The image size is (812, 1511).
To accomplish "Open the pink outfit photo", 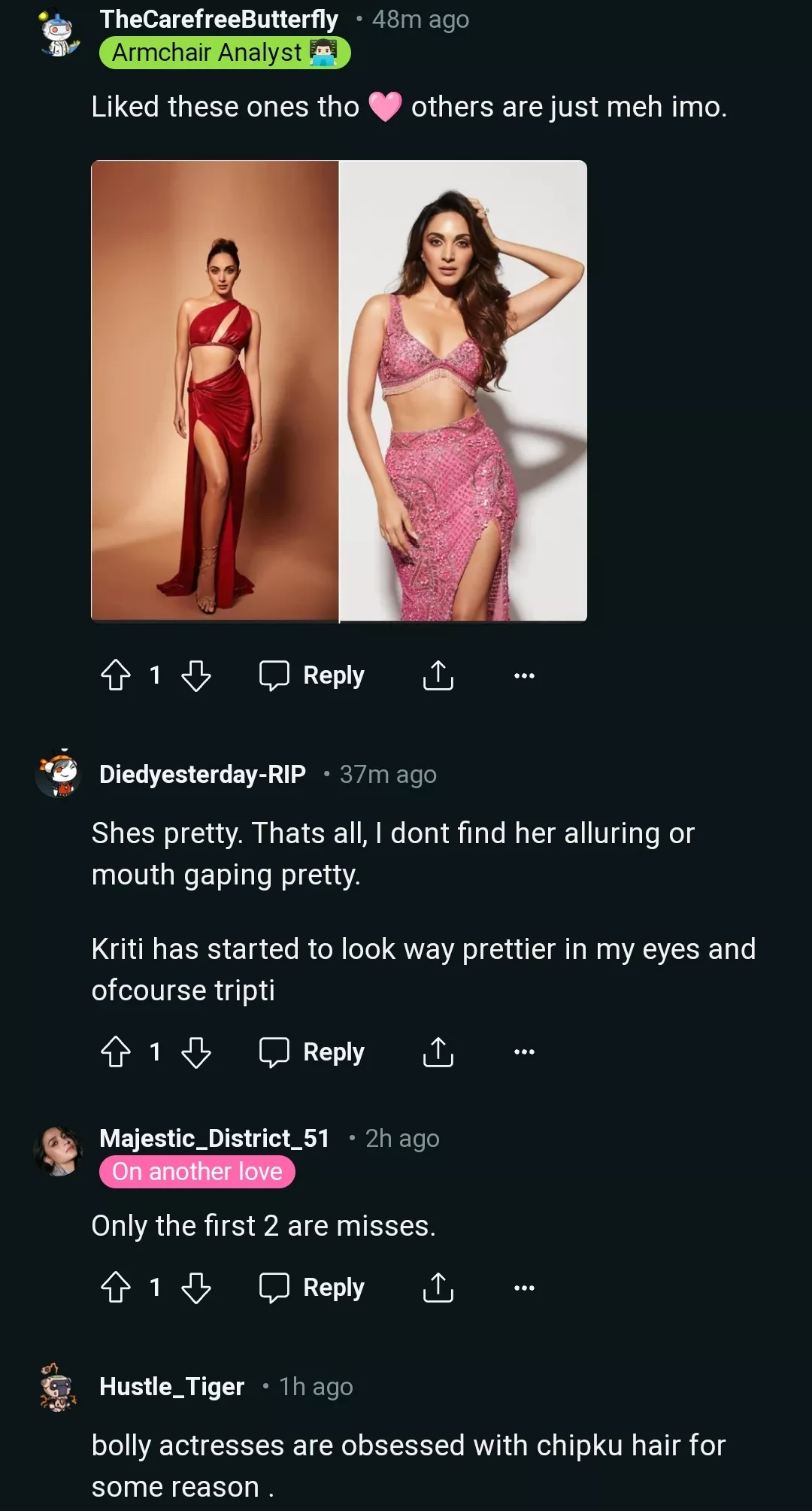I will click(x=463, y=391).
